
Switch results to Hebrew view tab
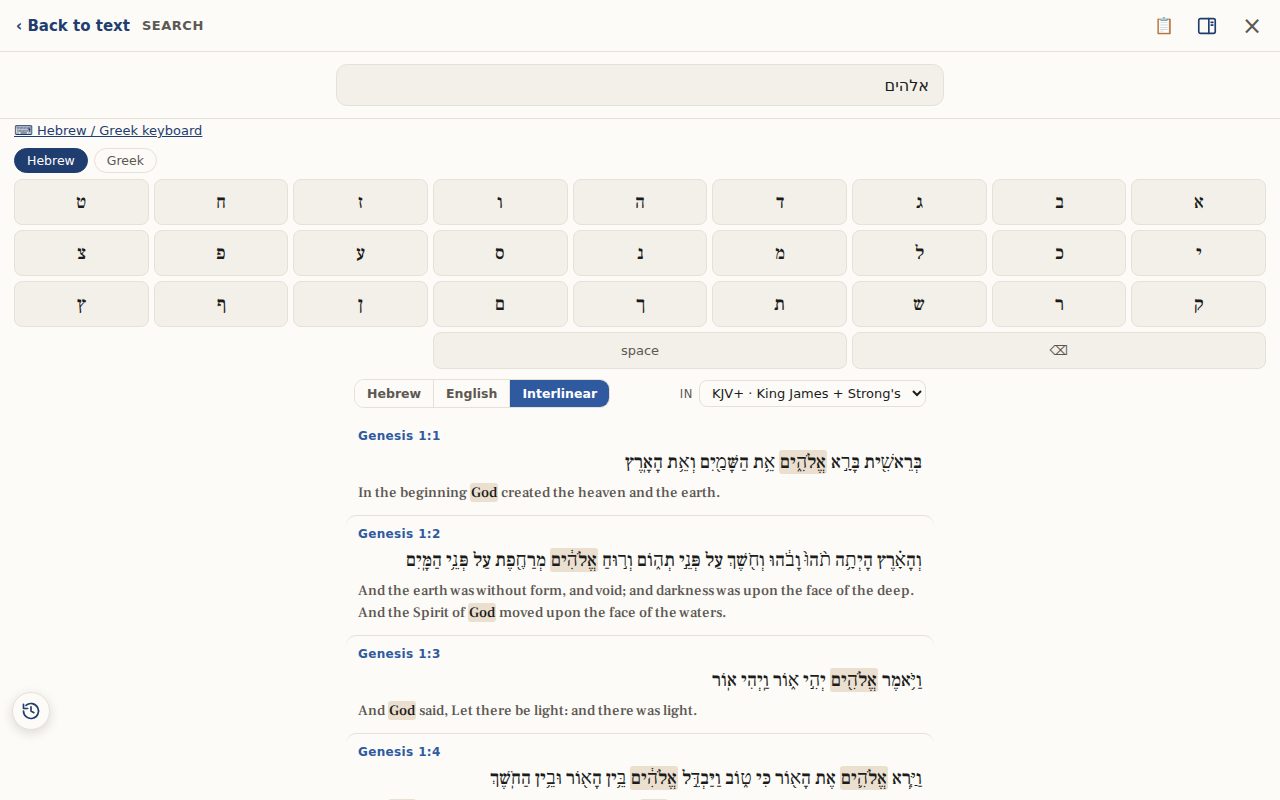pyautogui.click(x=394, y=394)
